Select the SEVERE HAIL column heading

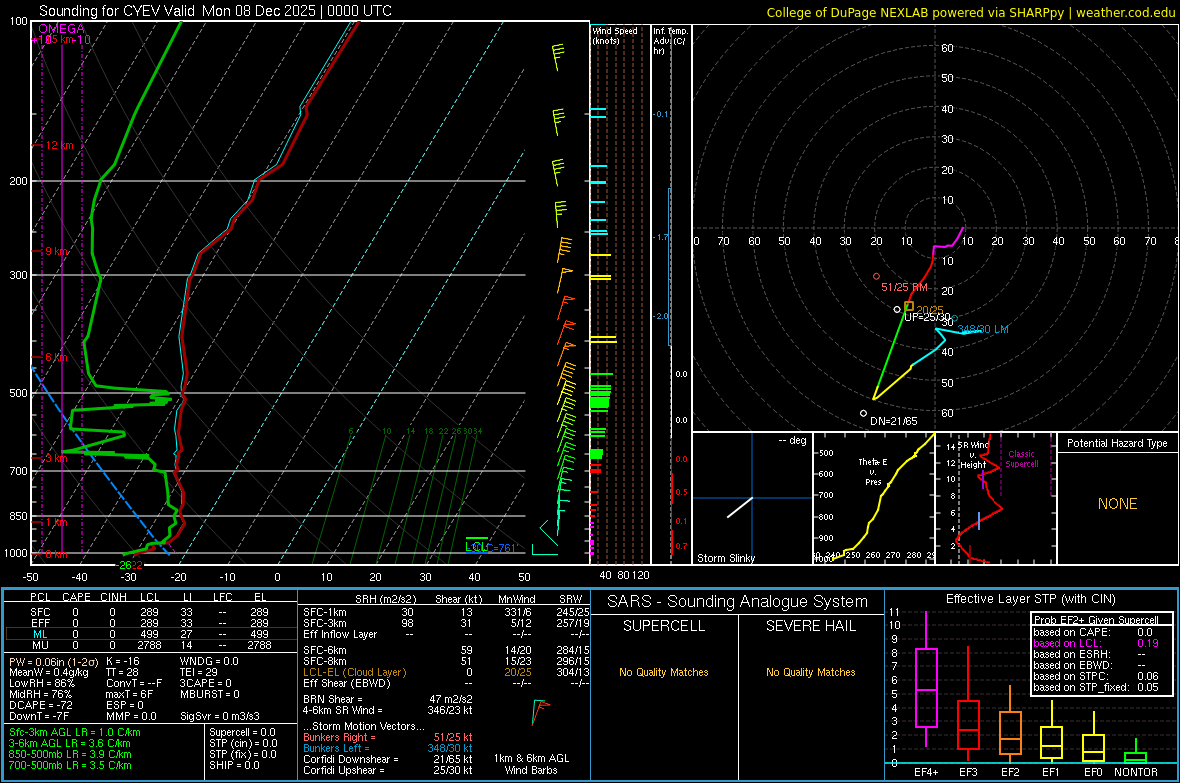(x=810, y=626)
